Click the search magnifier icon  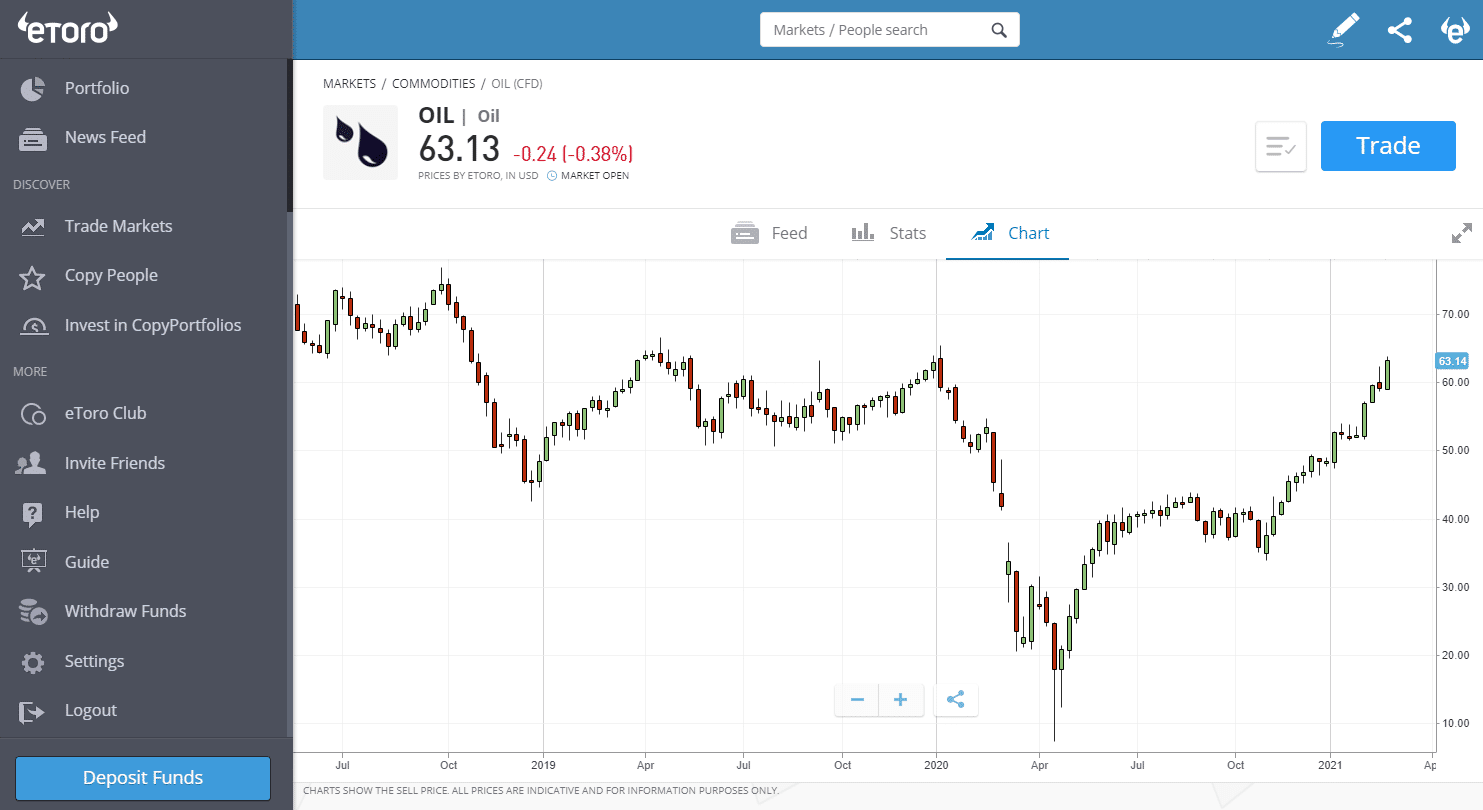coord(998,30)
